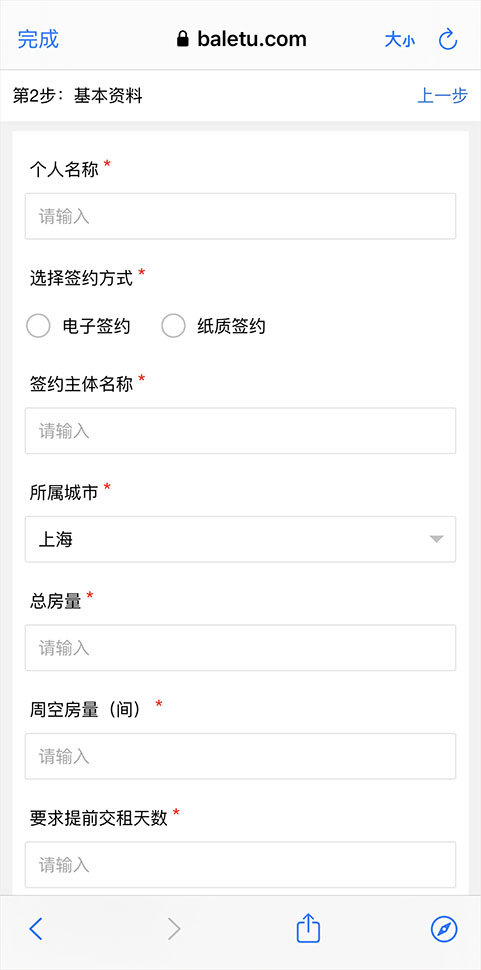Tap the reload page icon
This screenshot has width=481, height=970.
coord(448,40)
